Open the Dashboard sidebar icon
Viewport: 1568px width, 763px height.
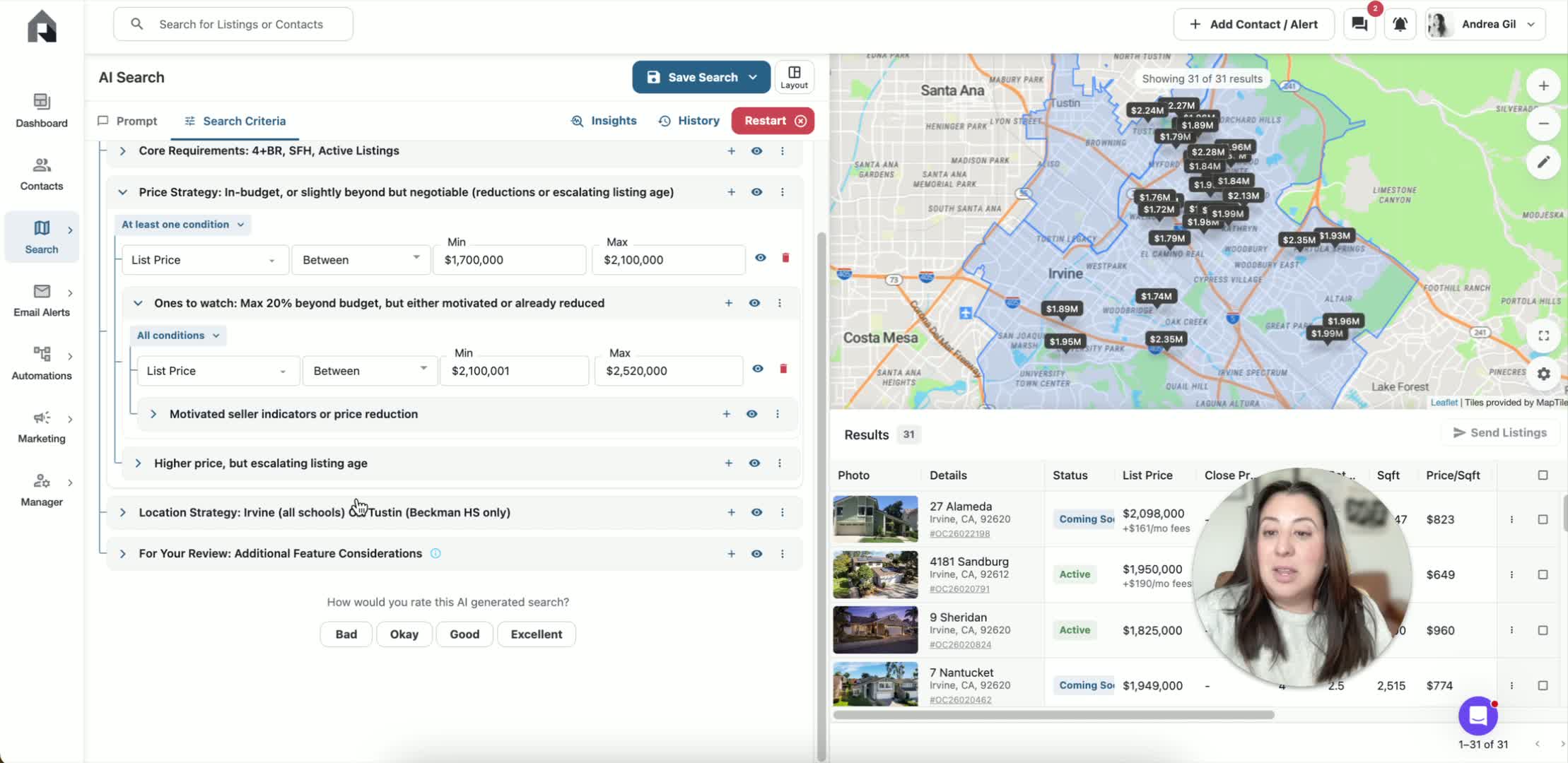click(x=42, y=110)
